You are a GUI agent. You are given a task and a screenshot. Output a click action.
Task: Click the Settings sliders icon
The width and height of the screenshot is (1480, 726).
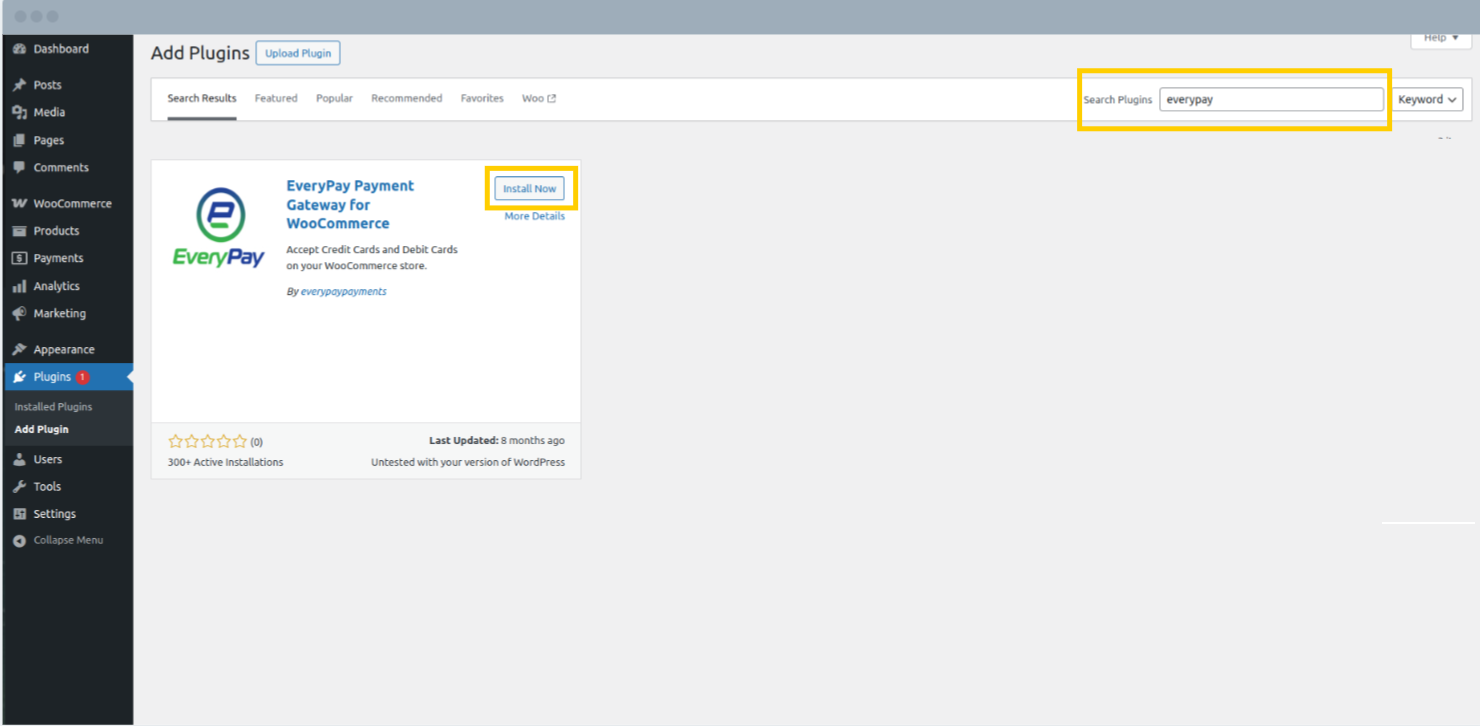tap(19, 514)
